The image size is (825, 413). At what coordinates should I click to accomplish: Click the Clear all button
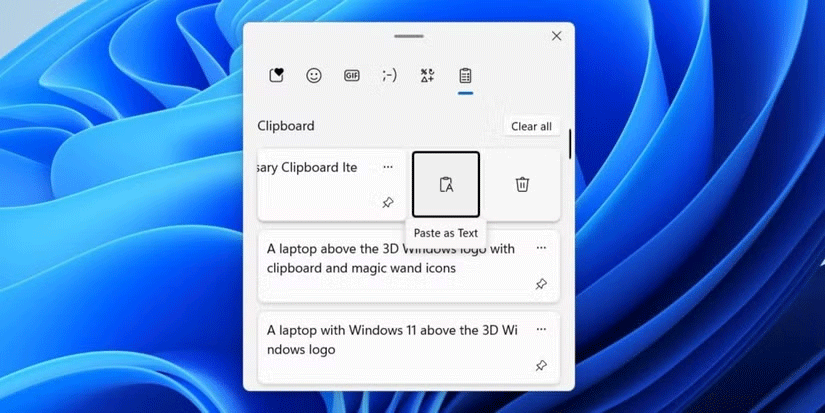click(531, 126)
